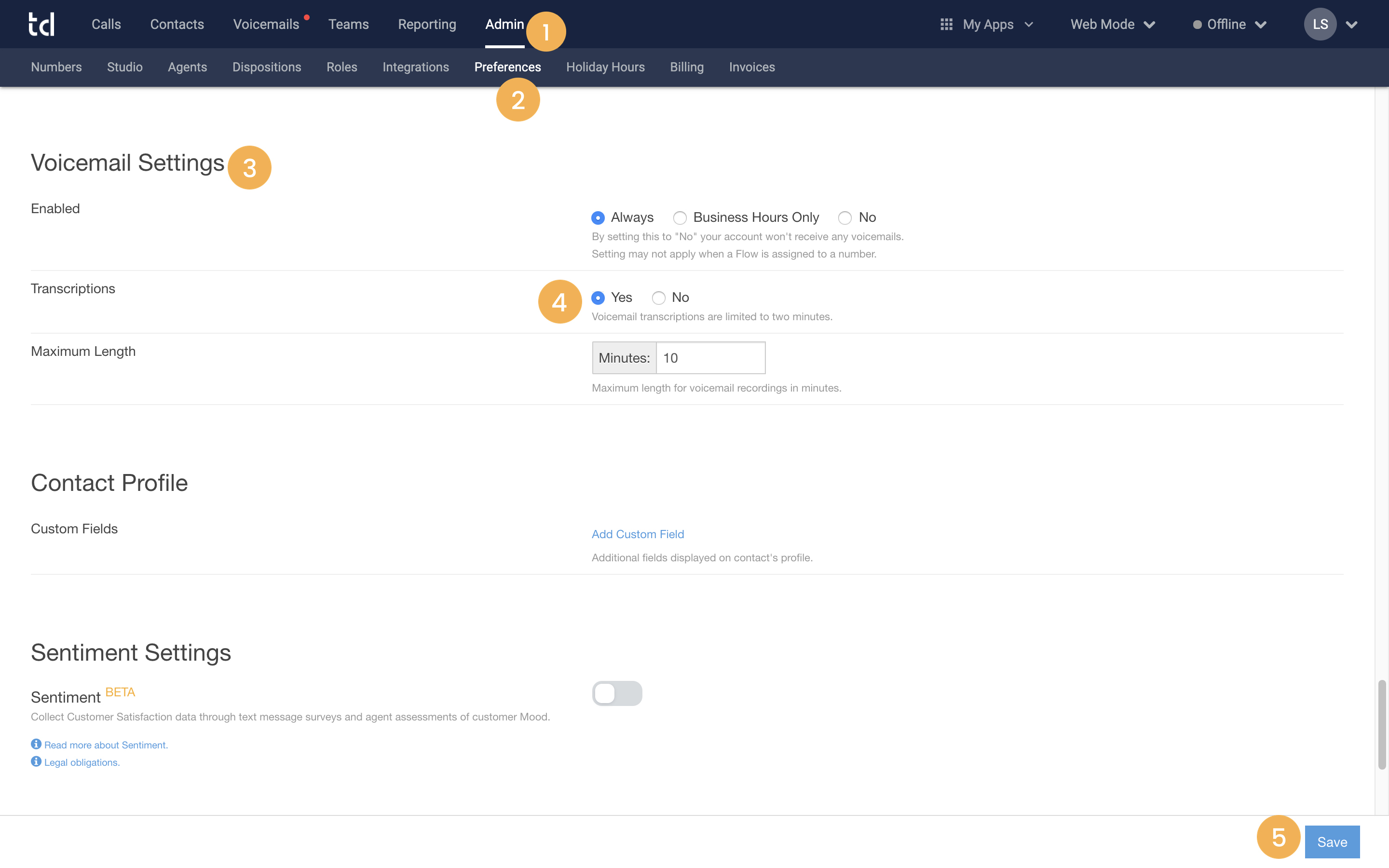Go to the Dispositions tab
1389x868 pixels.
267,67
